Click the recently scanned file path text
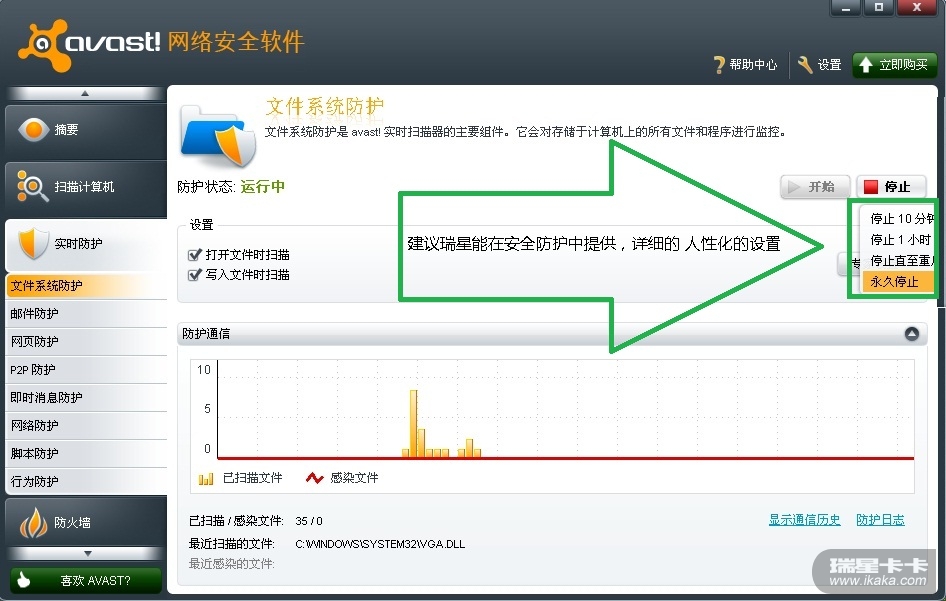946x601 pixels. tap(380, 544)
